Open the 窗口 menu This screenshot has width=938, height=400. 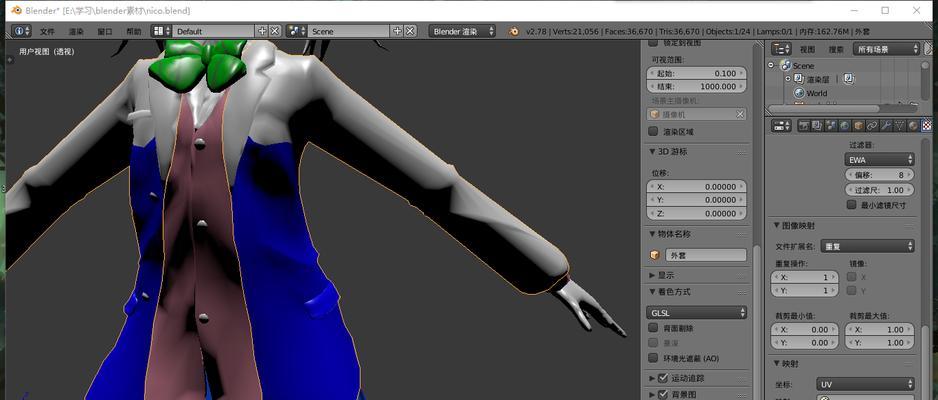point(105,31)
